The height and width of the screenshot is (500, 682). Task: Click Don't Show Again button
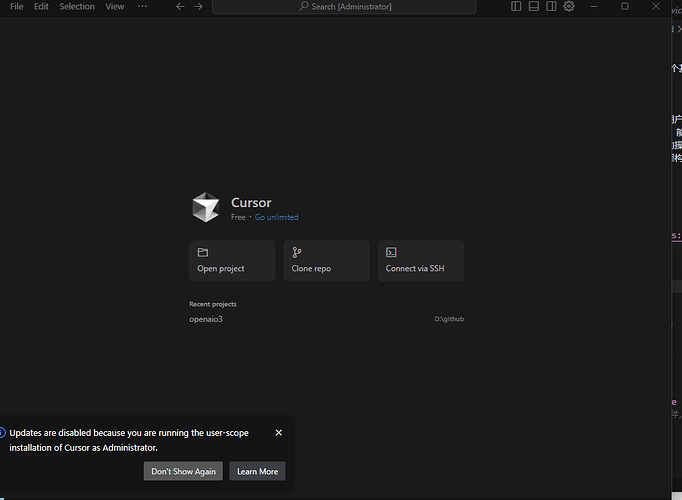(x=183, y=471)
